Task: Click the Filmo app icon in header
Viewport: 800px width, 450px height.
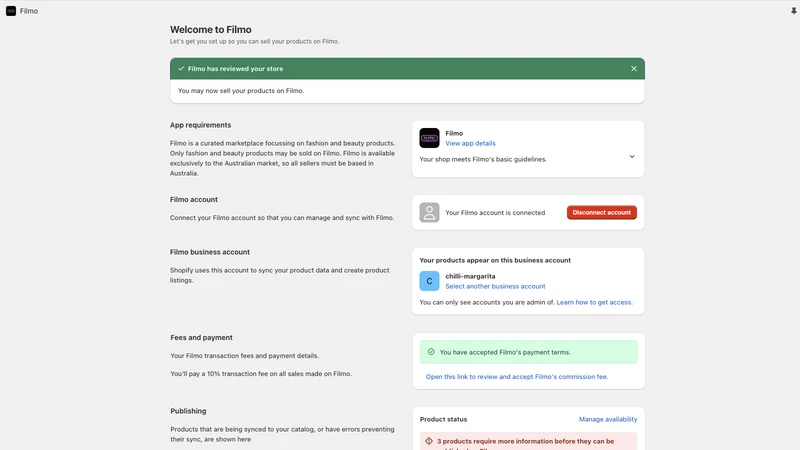Action: tap(11, 11)
